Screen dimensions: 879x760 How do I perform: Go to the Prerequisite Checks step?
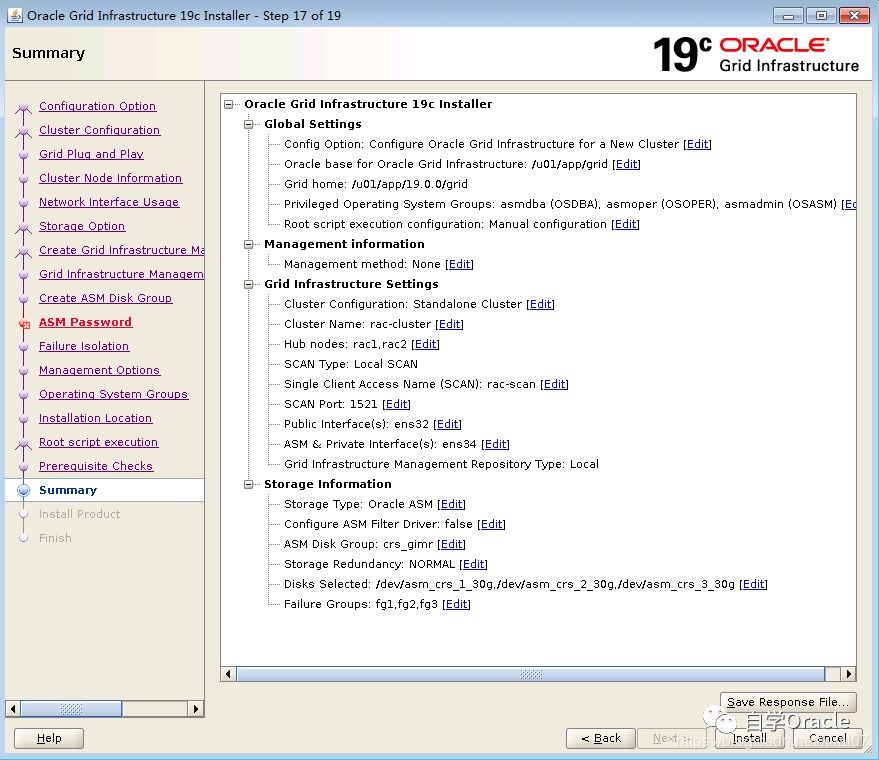tap(96, 466)
